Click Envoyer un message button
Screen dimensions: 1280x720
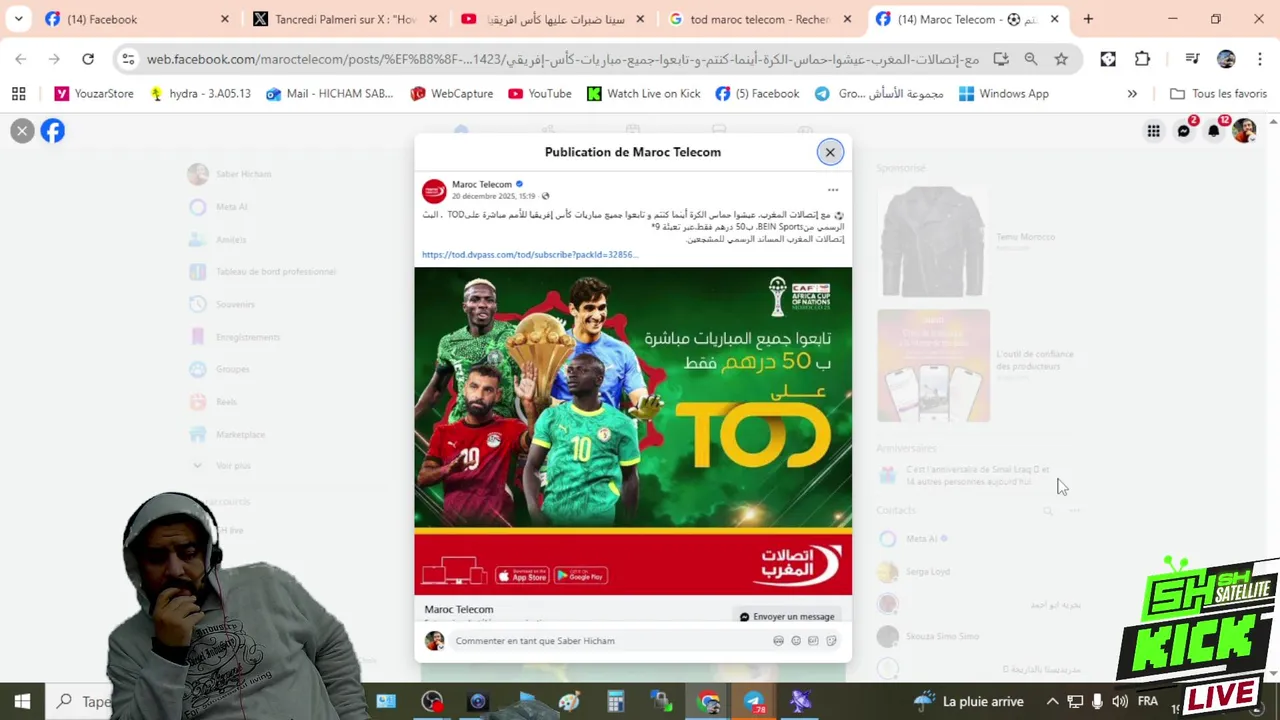[787, 617]
